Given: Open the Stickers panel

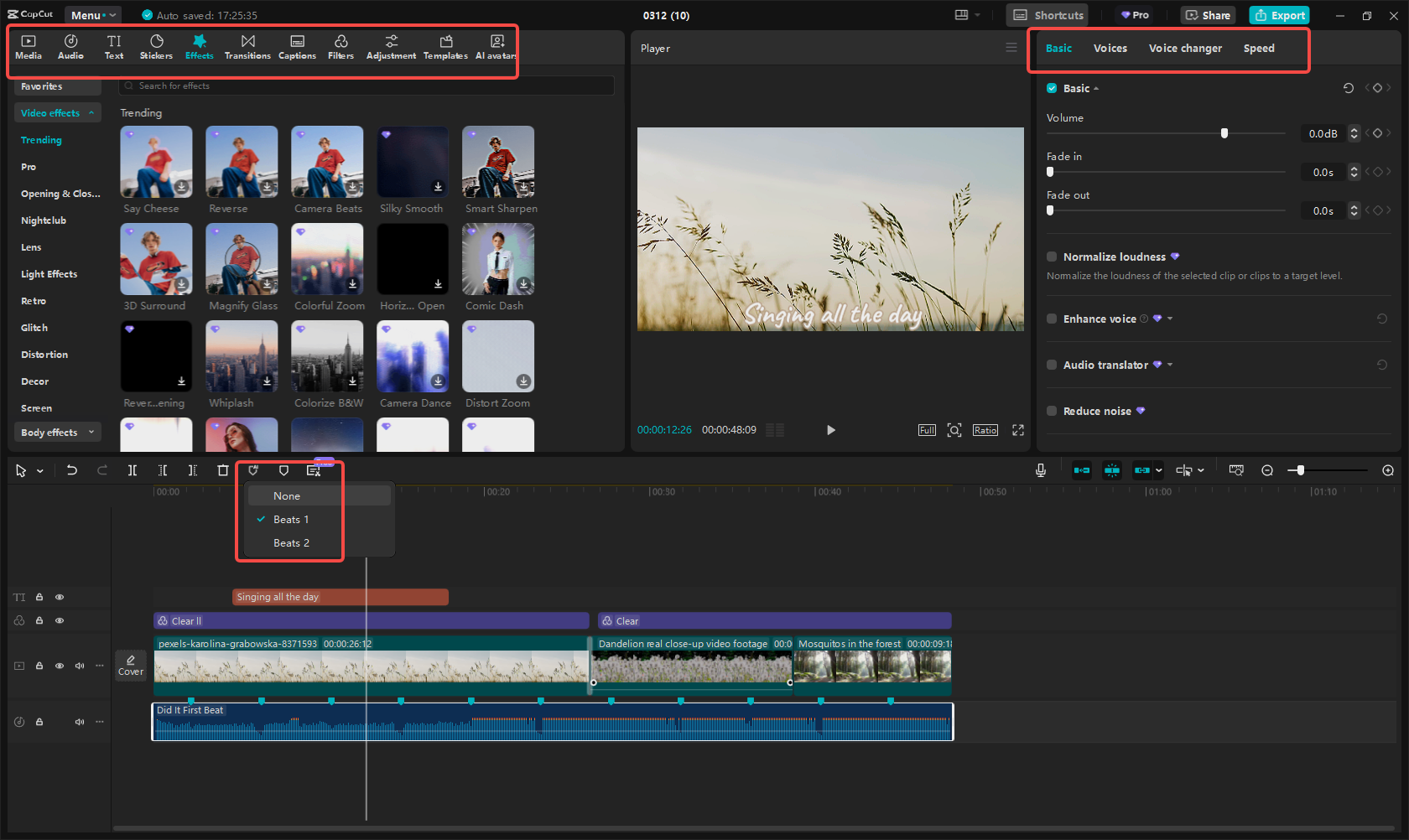Looking at the screenshot, I should [156, 47].
